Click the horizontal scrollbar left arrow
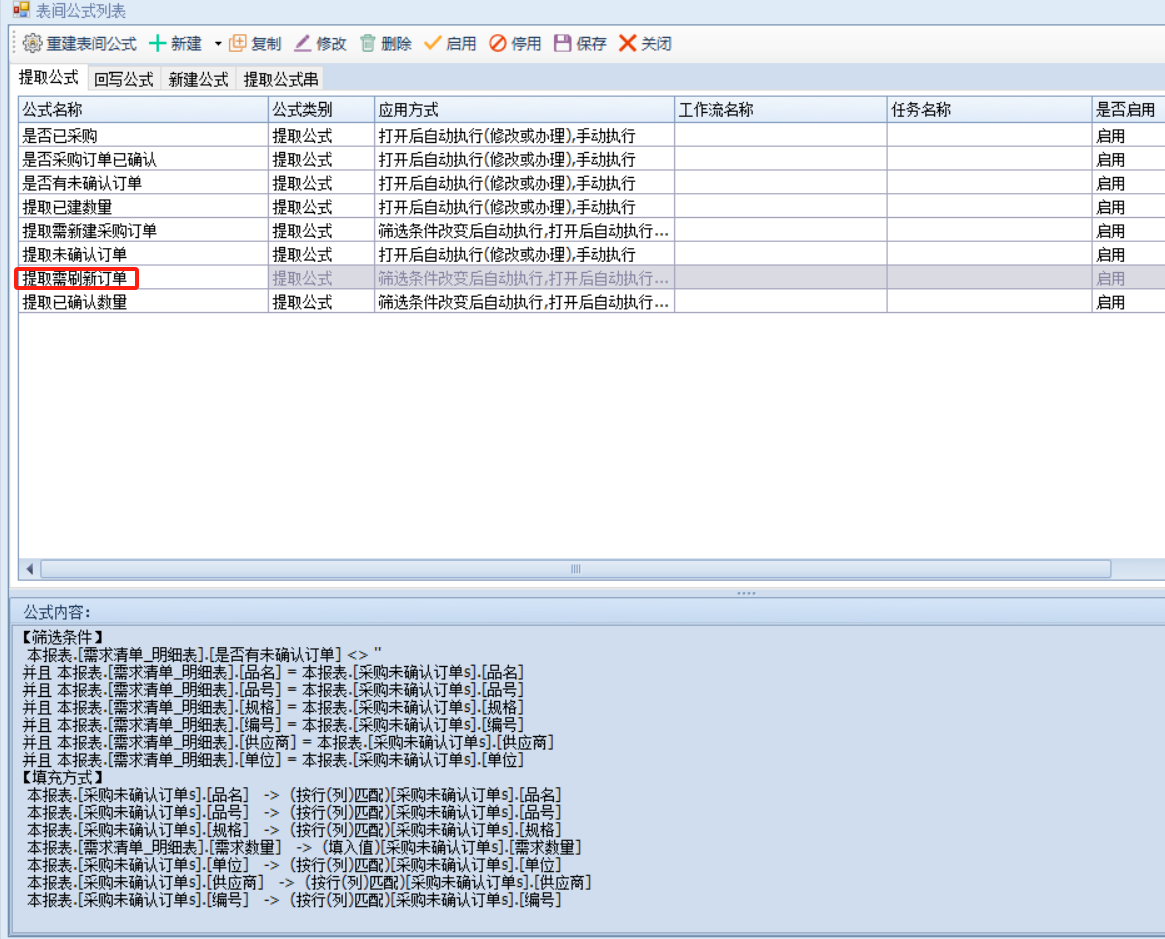The image size is (1165, 939). 30,569
